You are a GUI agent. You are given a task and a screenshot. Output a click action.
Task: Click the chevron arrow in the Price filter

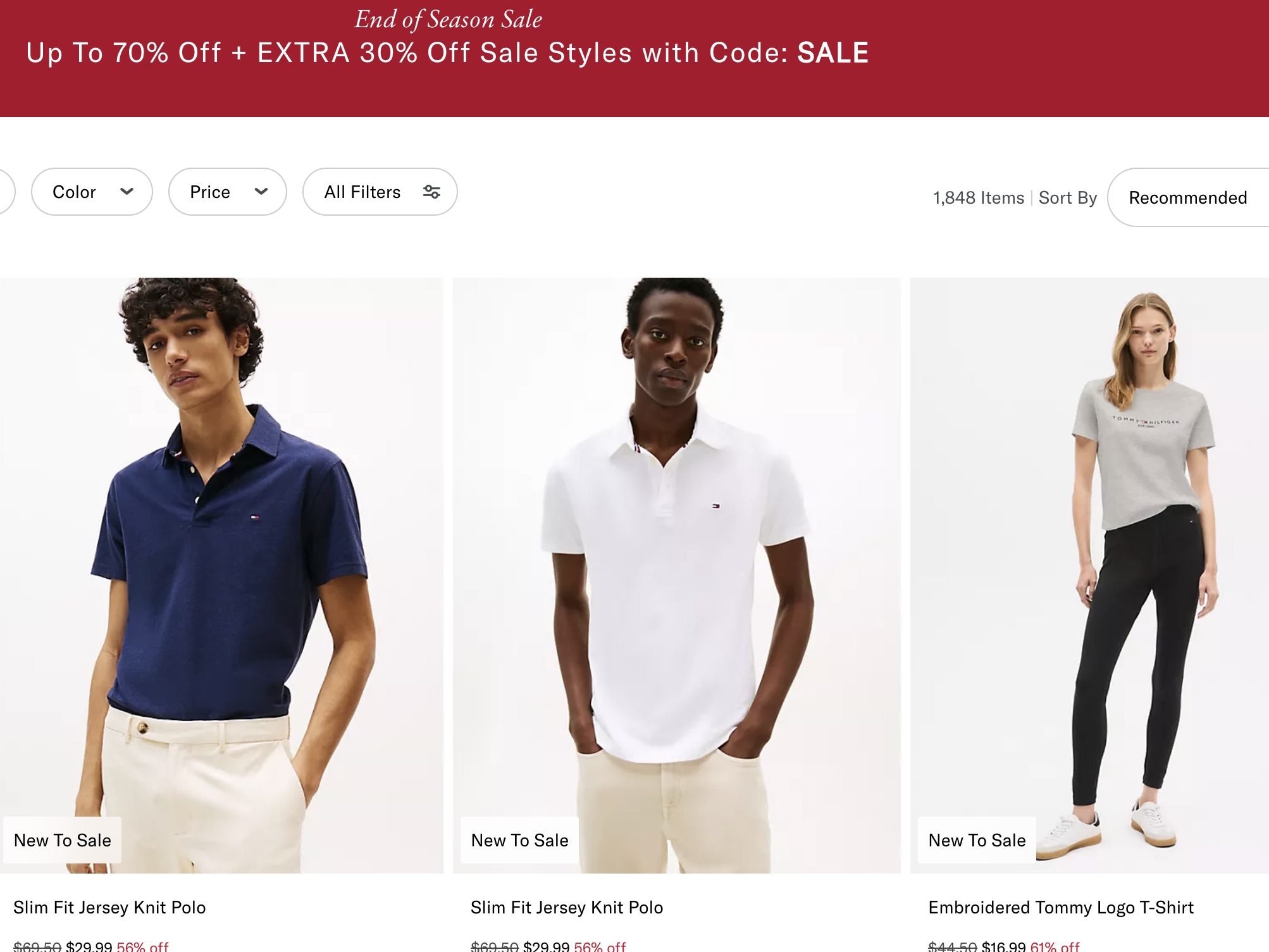click(x=261, y=192)
